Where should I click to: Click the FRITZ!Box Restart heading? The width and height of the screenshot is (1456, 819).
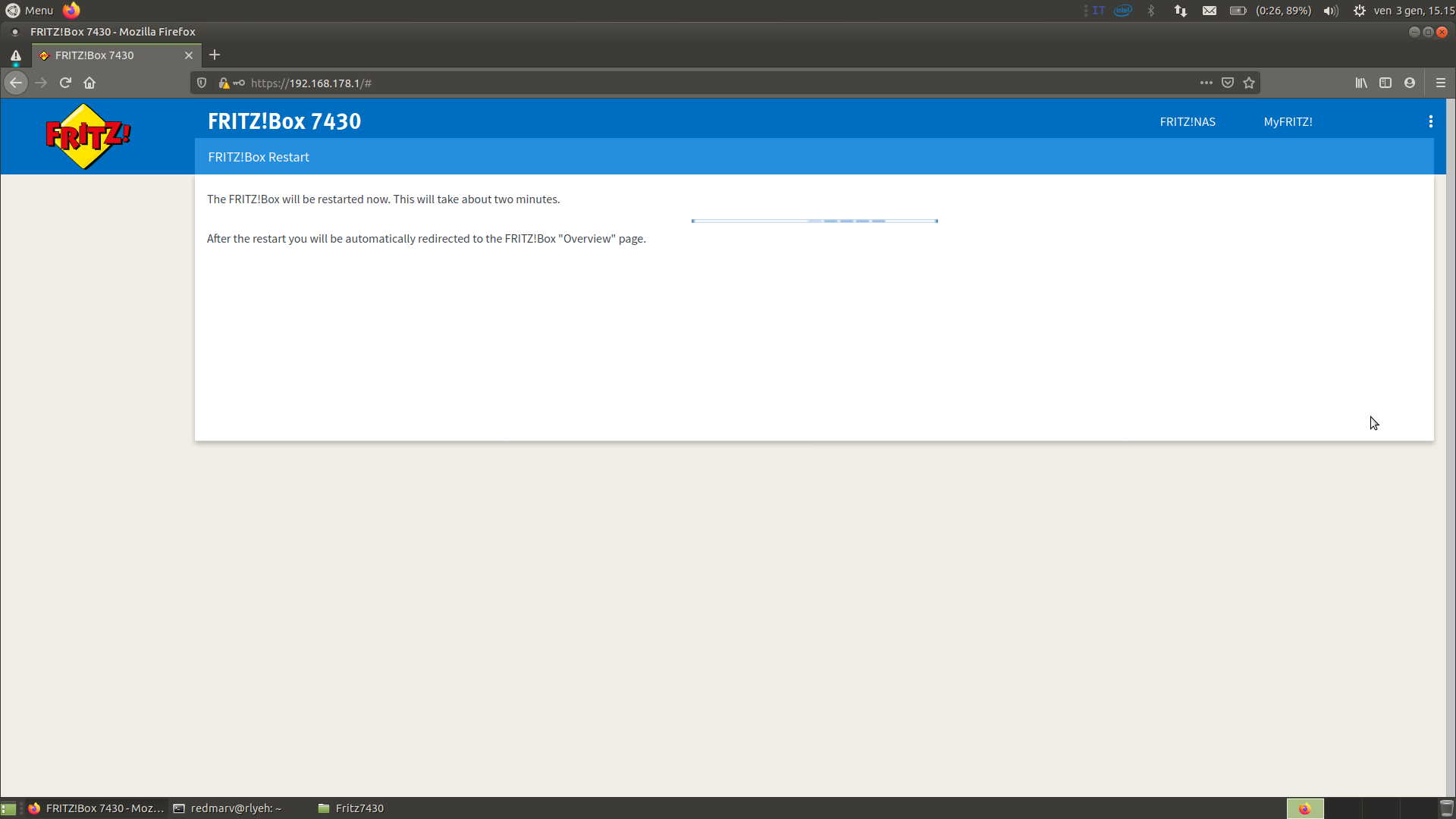tap(259, 157)
